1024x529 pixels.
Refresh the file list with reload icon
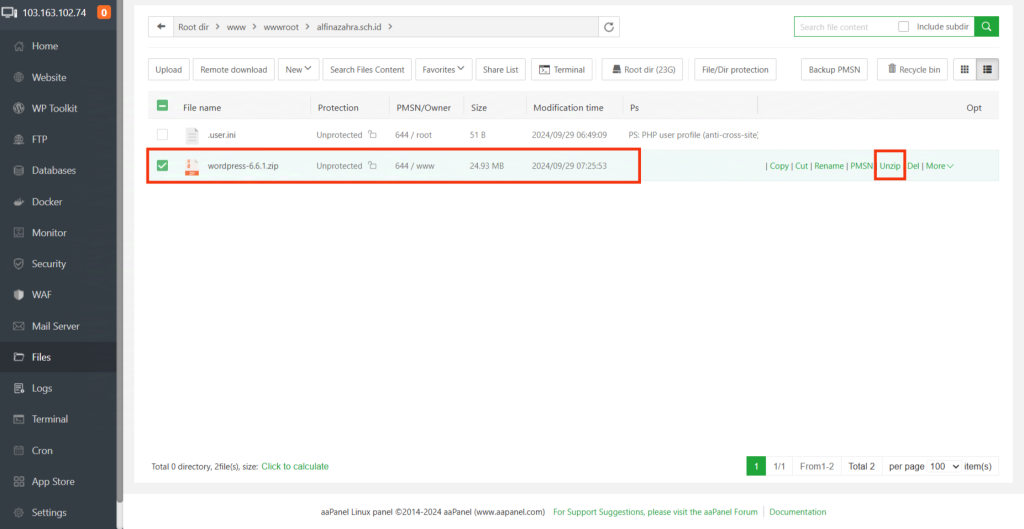pyautogui.click(x=609, y=27)
